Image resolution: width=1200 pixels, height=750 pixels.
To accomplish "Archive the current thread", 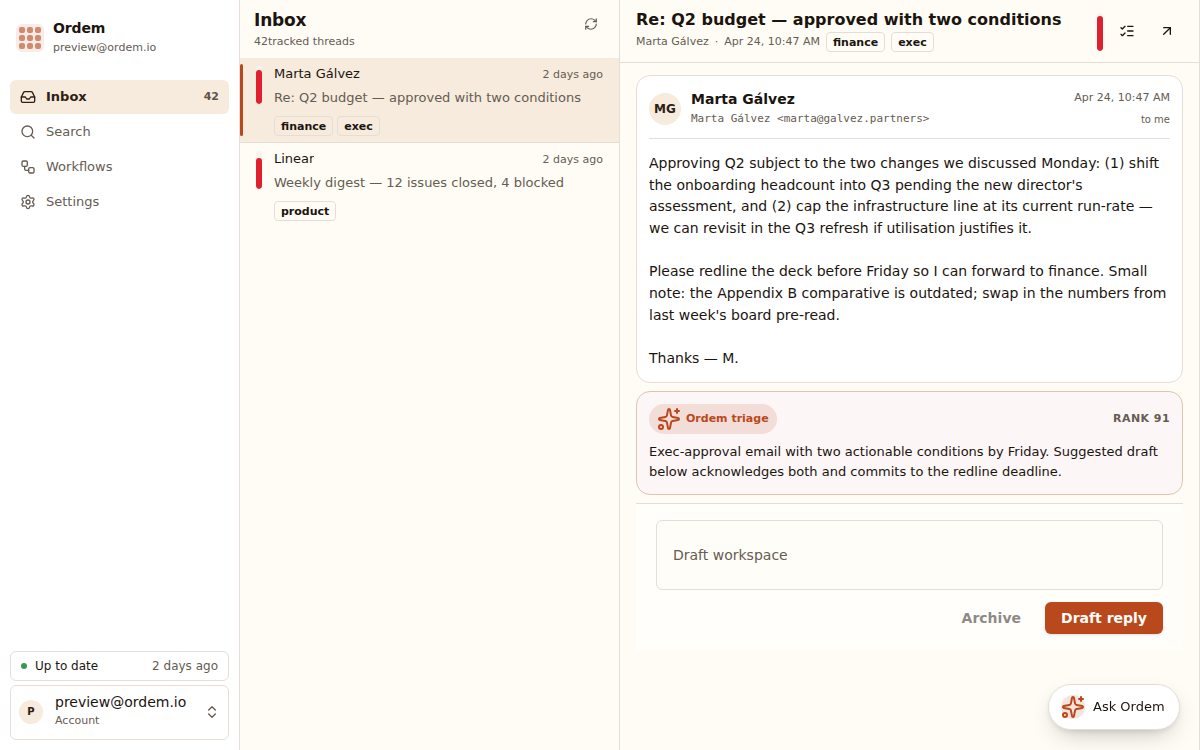I will (990, 618).
